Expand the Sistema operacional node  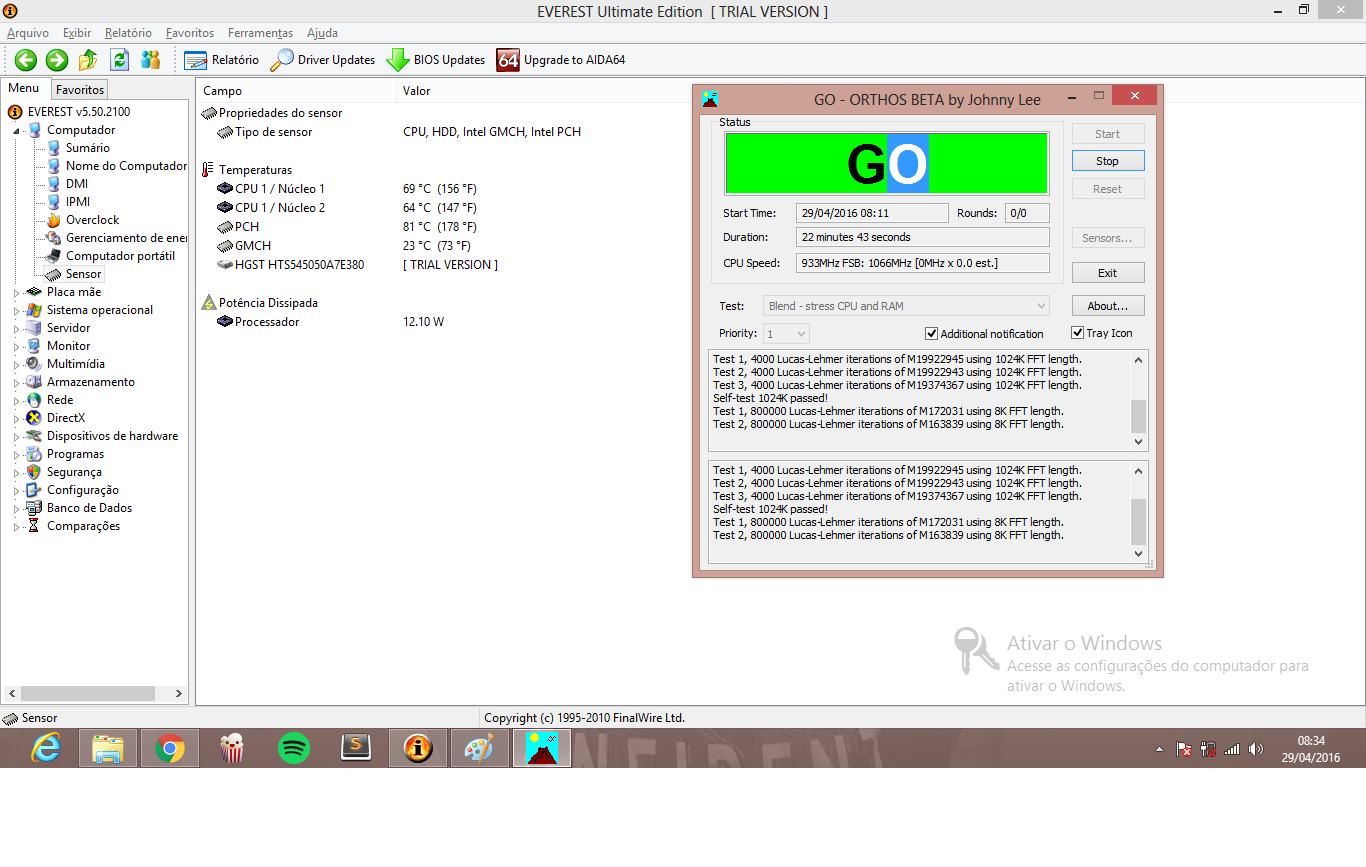pyautogui.click(x=16, y=311)
